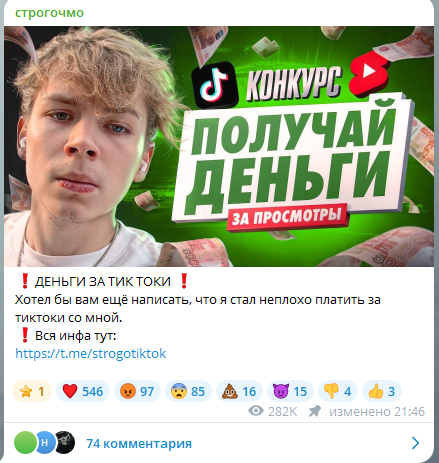This screenshot has height=463, width=439.
Task: Click the blue 'H' commenter avatar
Action: pyautogui.click(x=45, y=442)
